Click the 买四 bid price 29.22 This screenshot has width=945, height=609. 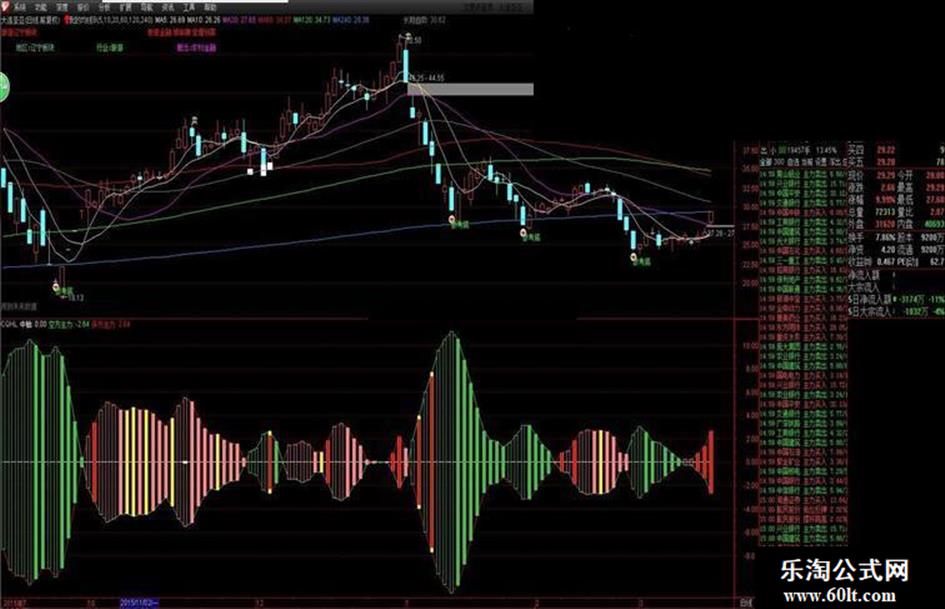tap(886, 150)
